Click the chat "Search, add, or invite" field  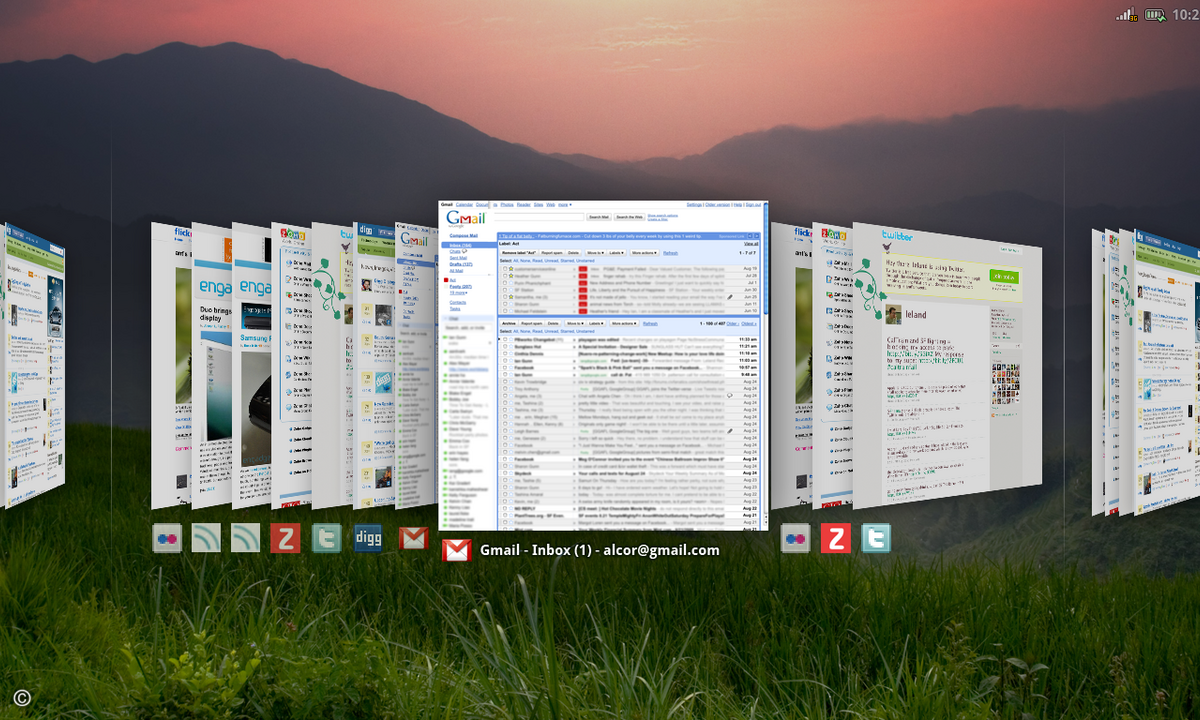pos(468,327)
